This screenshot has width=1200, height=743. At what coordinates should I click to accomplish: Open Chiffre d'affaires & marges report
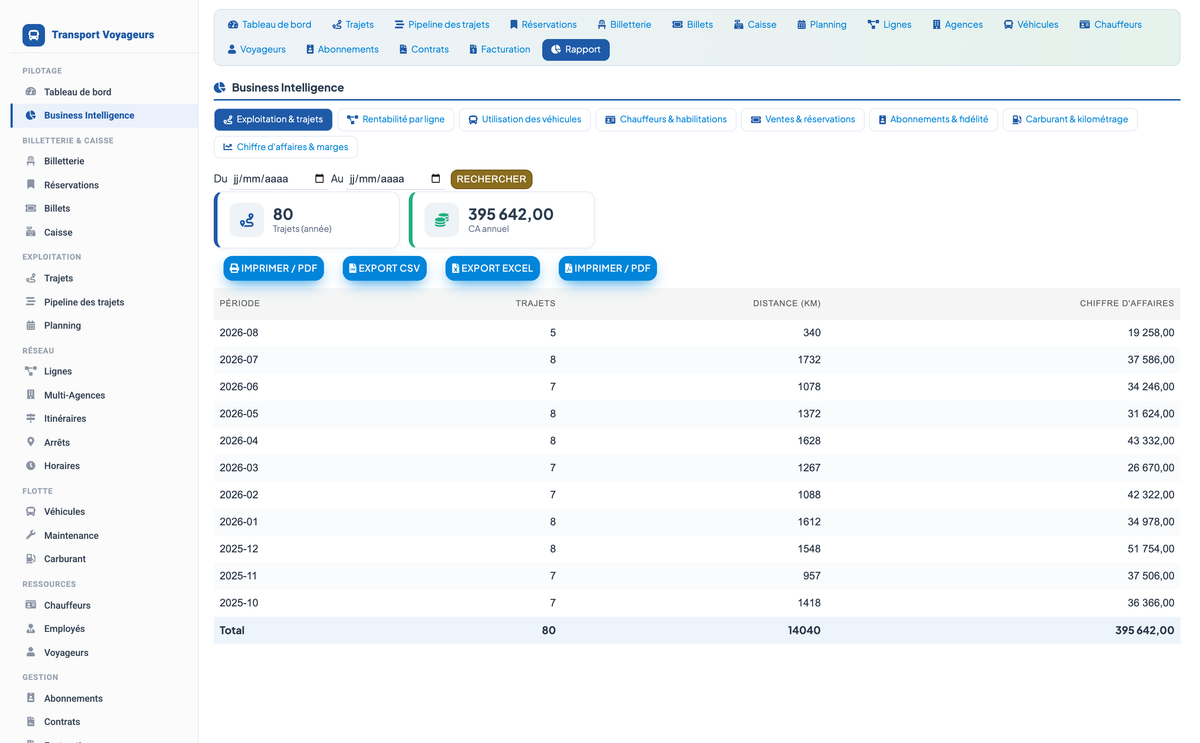pyautogui.click(x=286, y=147)
